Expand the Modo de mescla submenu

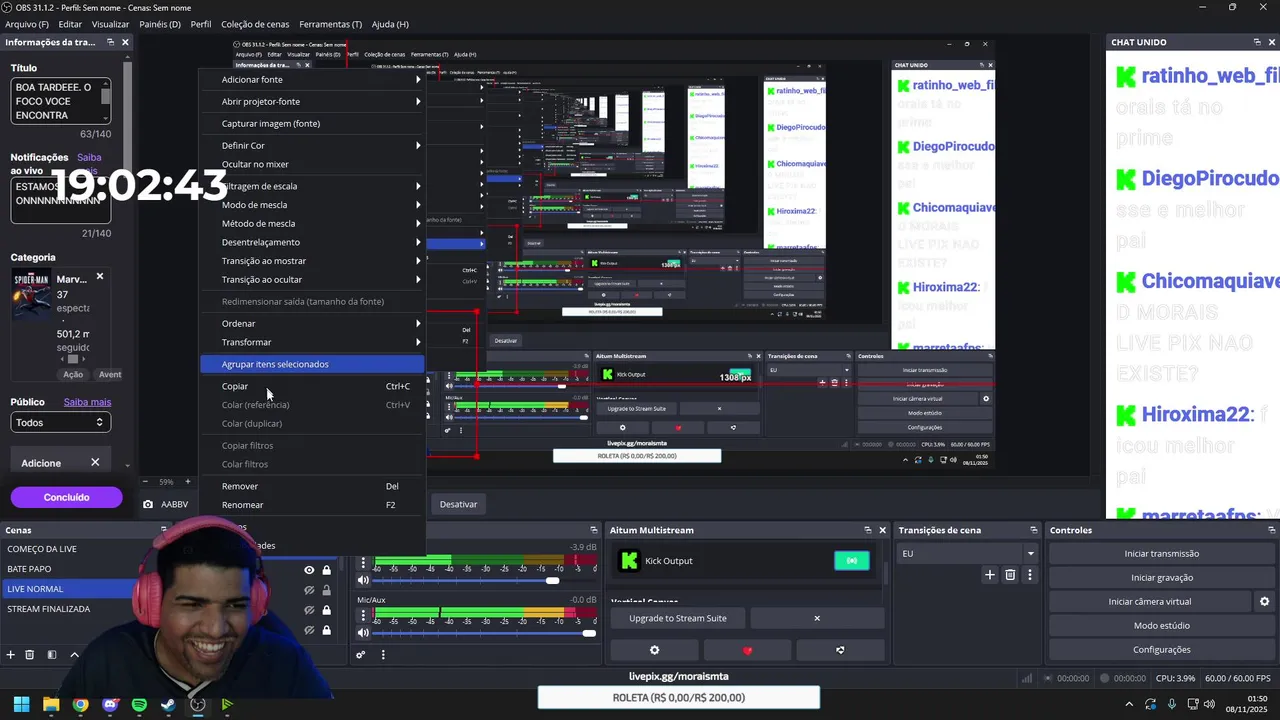pos(312,204)
